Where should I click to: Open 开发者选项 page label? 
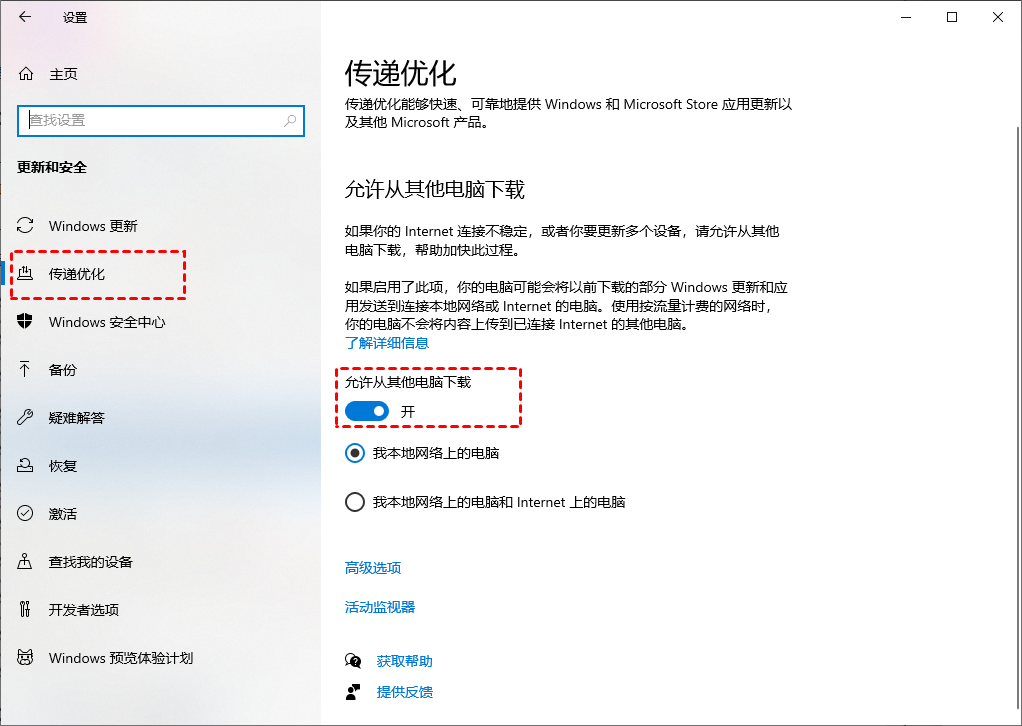pos(83,610)
